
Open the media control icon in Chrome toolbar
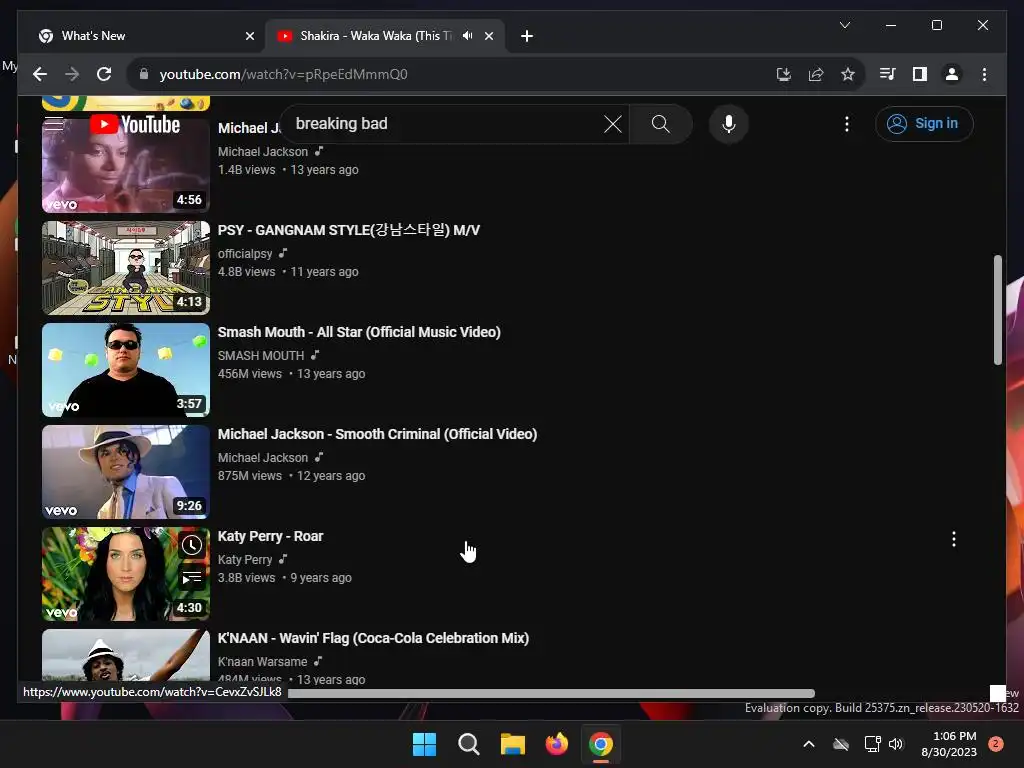tap(888, 74)
